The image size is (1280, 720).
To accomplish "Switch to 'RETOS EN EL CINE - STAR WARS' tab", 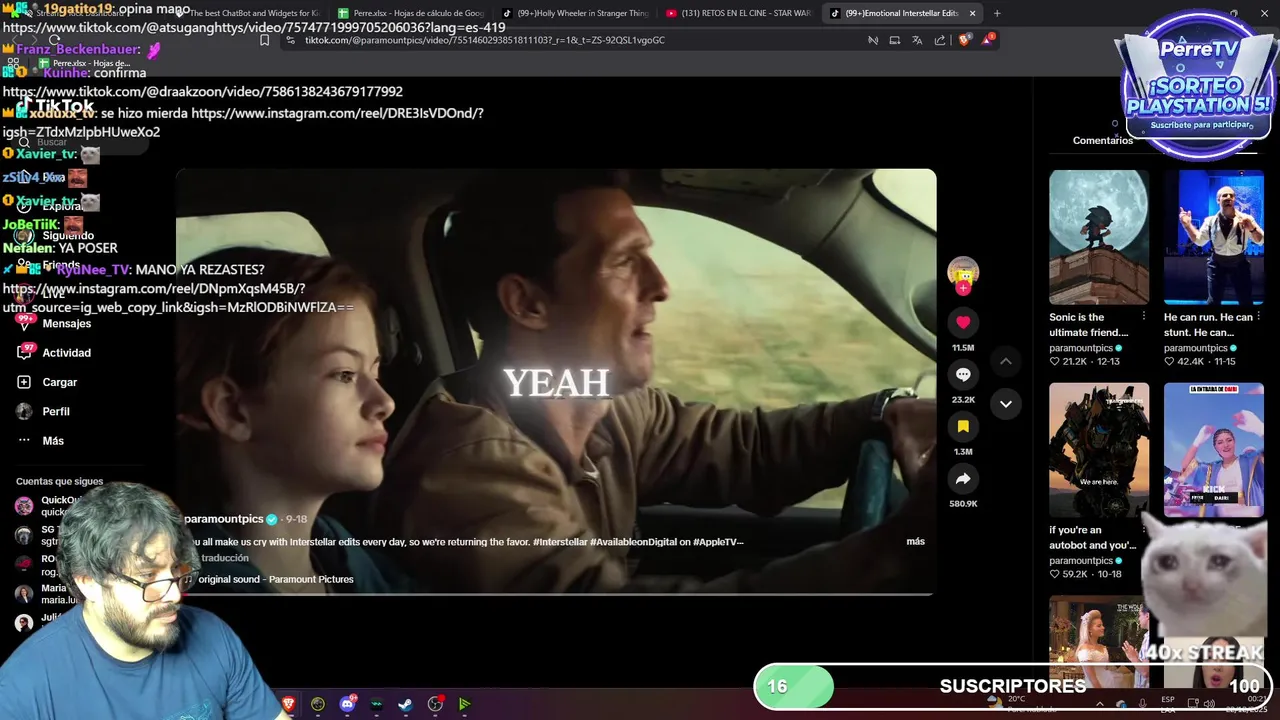I will 738,13.
